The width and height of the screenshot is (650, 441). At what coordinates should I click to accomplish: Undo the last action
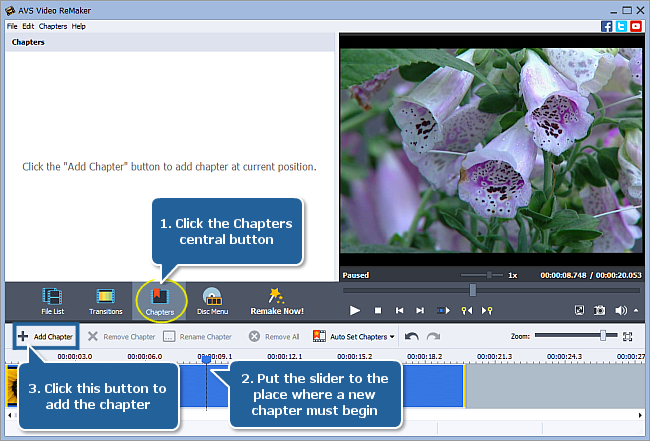click(x=411, y=336)
